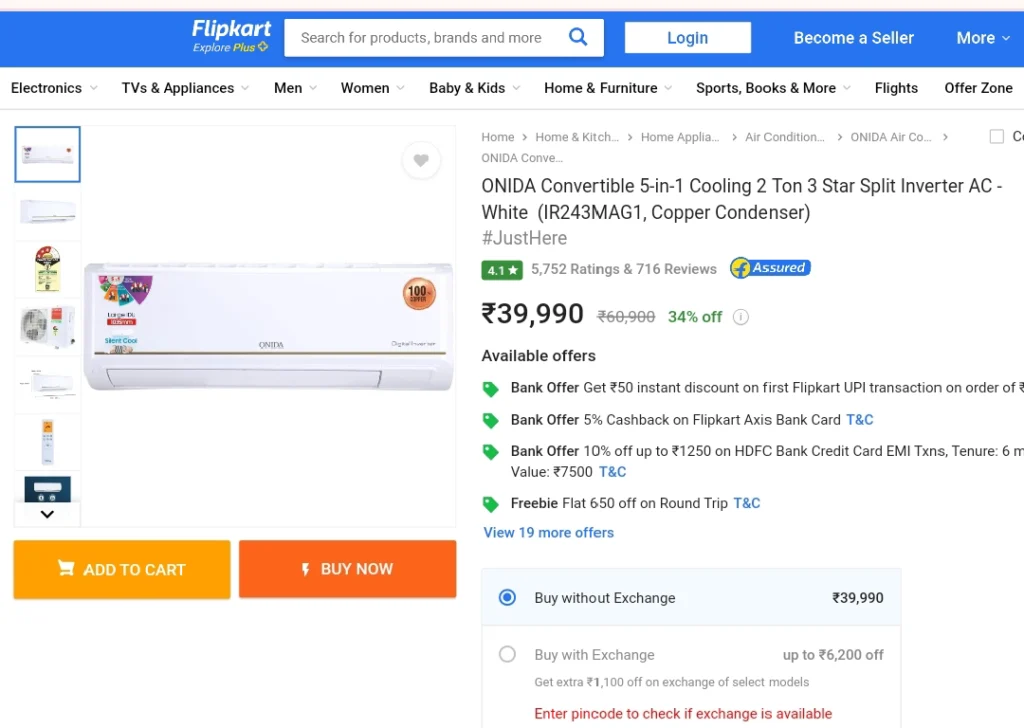
Task: Select Buy without Exchange option
Action: 507,597
